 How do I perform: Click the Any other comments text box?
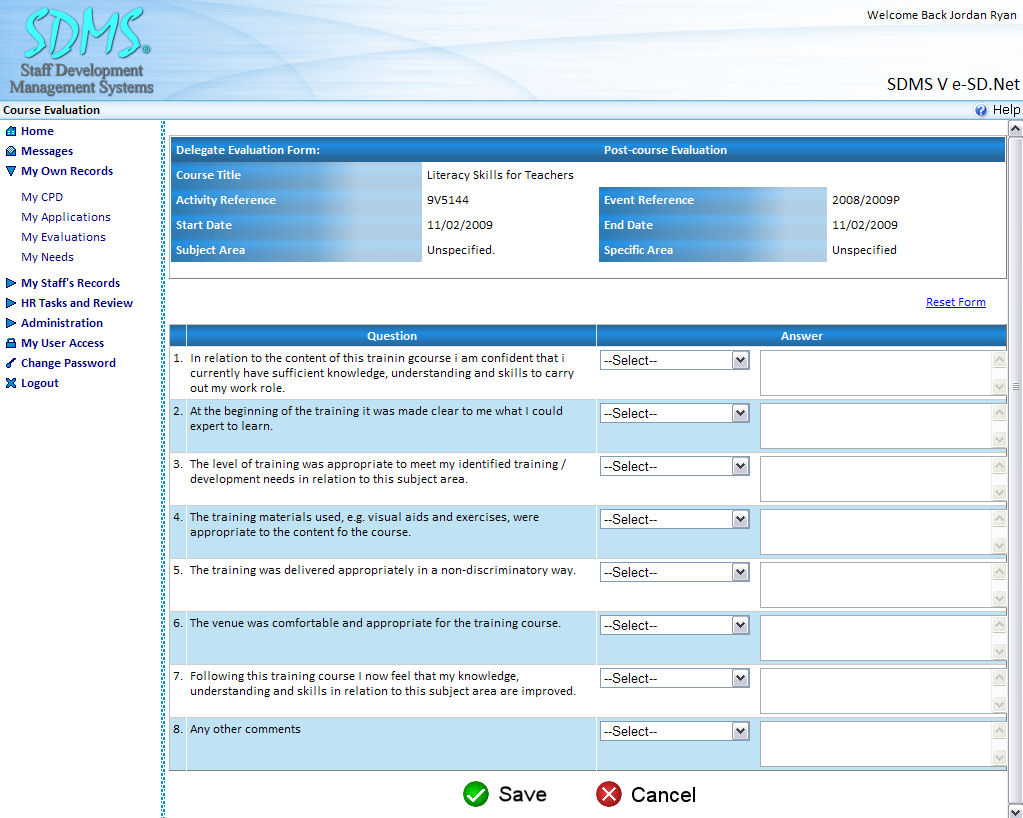[876, 744]
